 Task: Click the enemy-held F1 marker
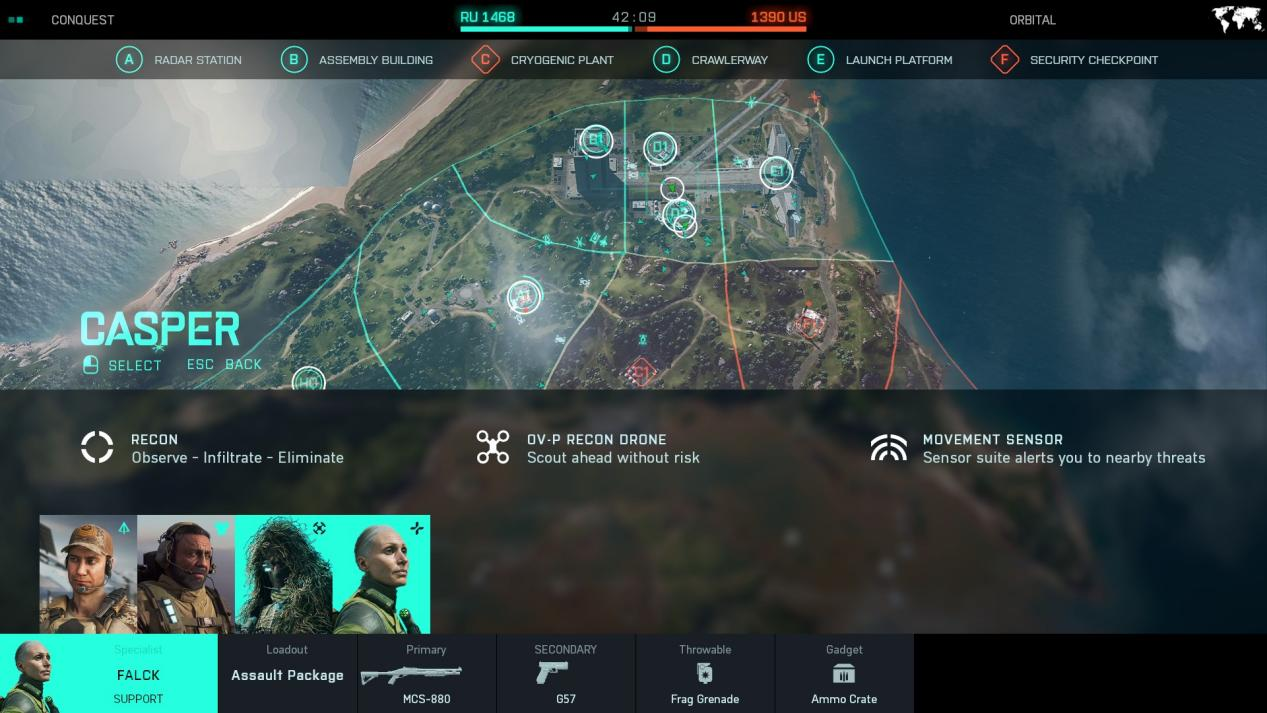[808, 324]
